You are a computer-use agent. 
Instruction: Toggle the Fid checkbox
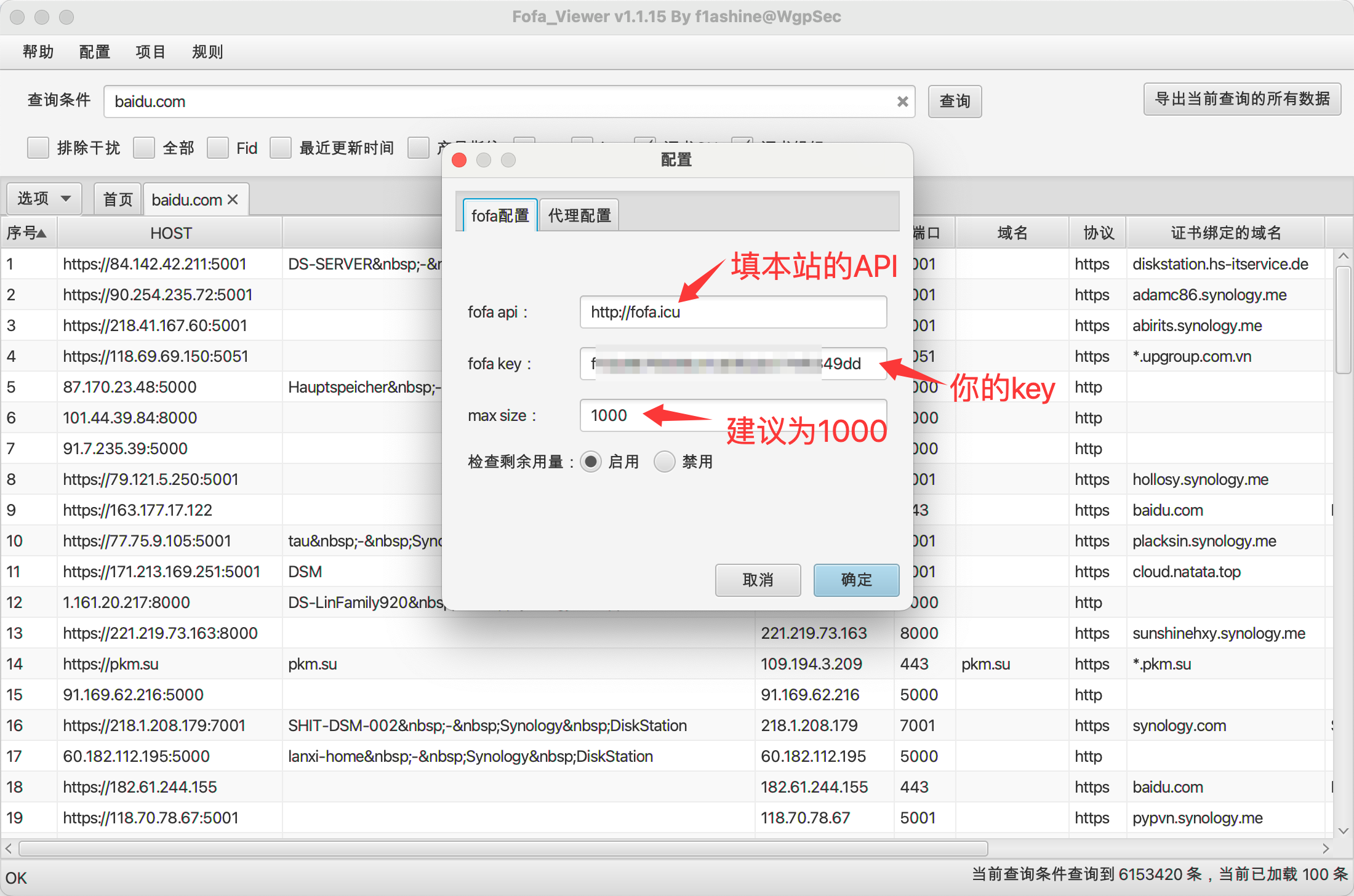tap(218, 148)
